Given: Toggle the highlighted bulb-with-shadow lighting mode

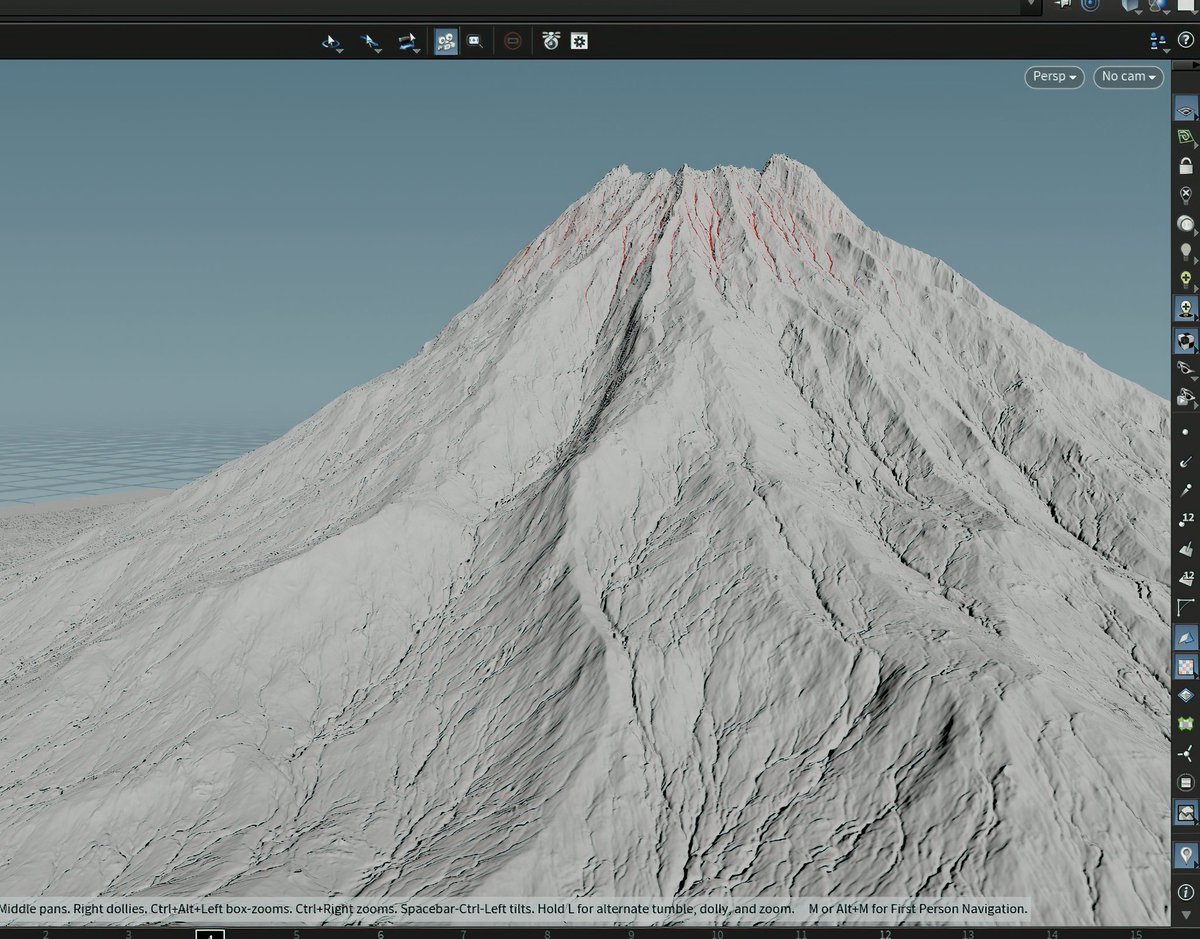Looking at the screenshot, I should click(1185, 309).
